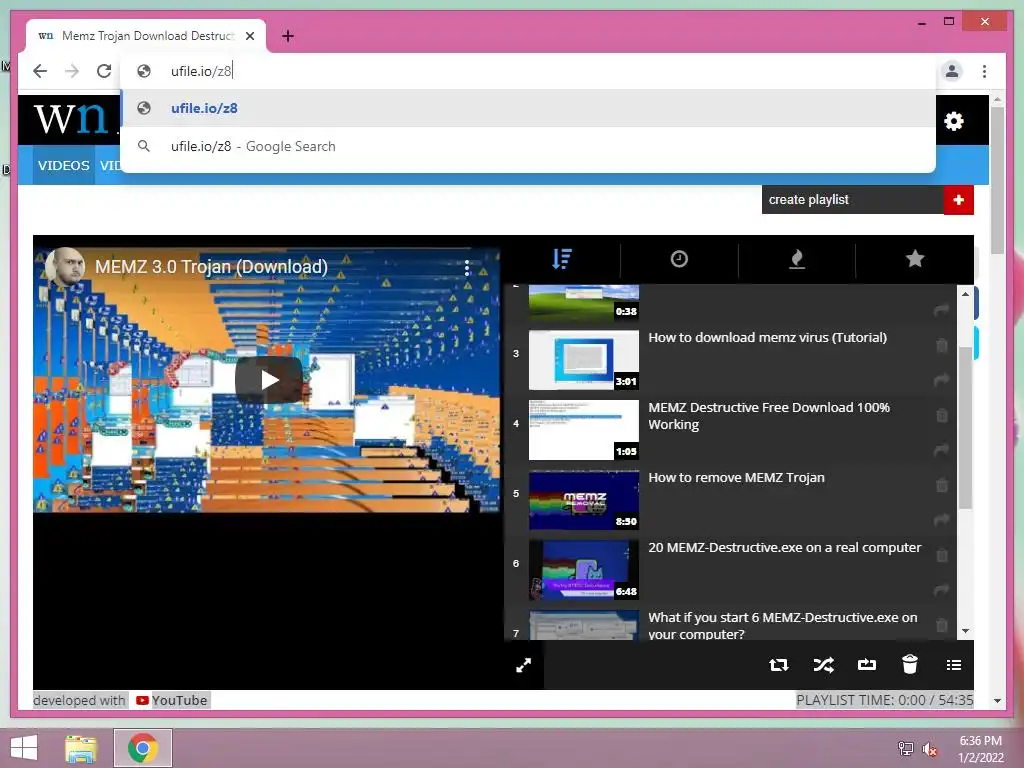Clear the playlist with the trash icon

tap(910, 664)
